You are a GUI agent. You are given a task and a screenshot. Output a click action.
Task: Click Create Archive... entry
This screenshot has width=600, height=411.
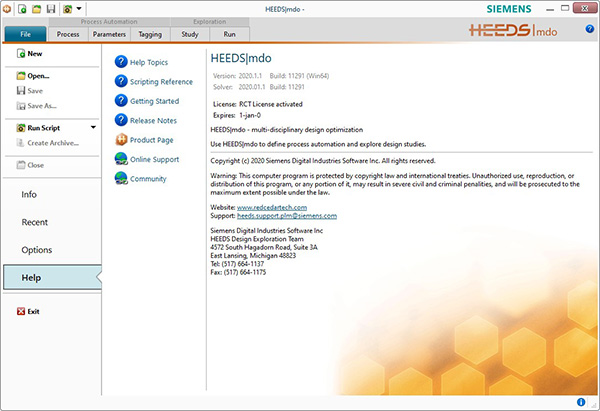click(x=52, y=143)
